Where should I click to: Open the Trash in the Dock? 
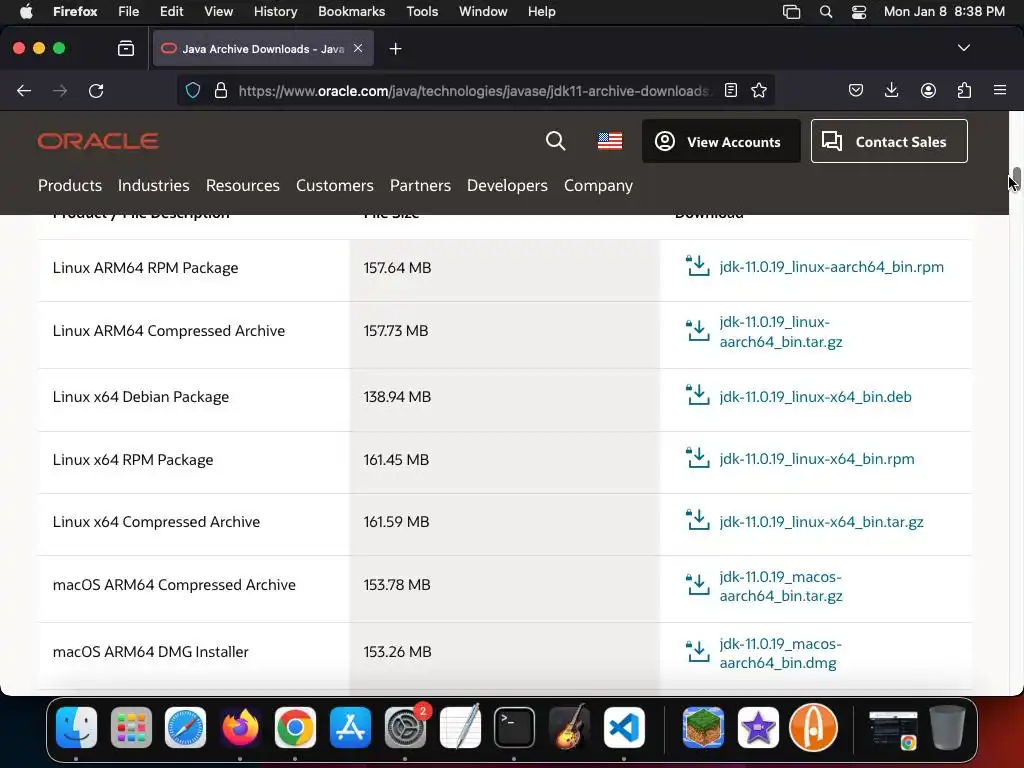click(x=948, y=727)
